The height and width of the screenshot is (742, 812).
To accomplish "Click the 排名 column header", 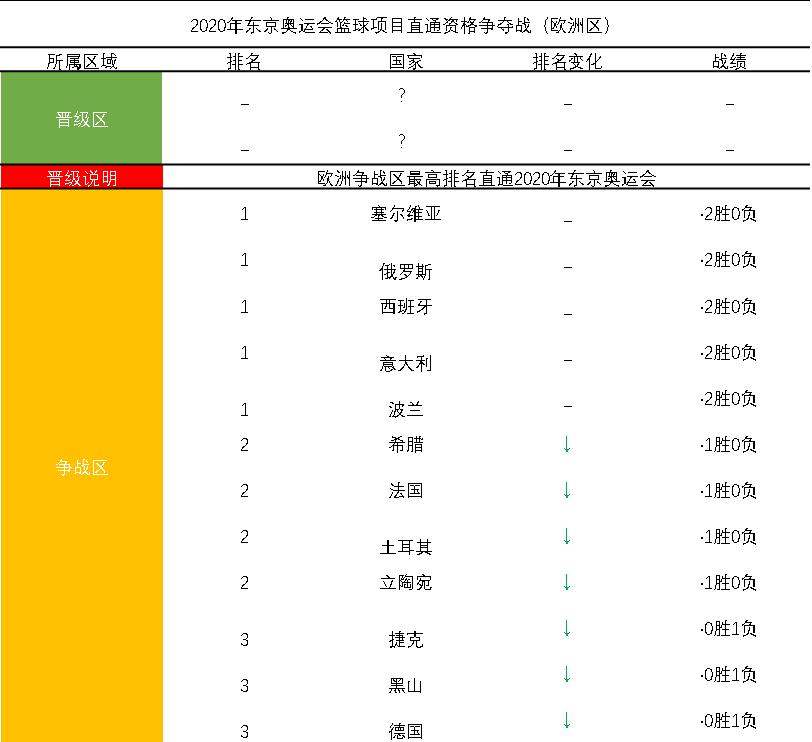I will point(243,59).
